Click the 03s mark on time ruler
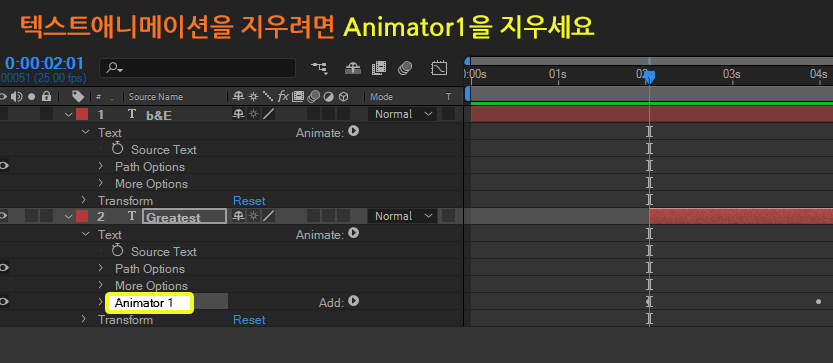This screenshot has width=833, height=363. [x=732, y=74]
